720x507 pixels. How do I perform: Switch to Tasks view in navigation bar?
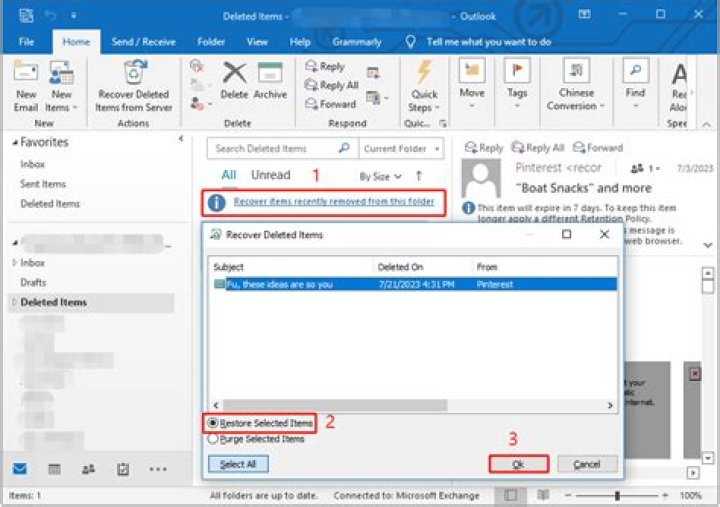[x=123, y=469]
